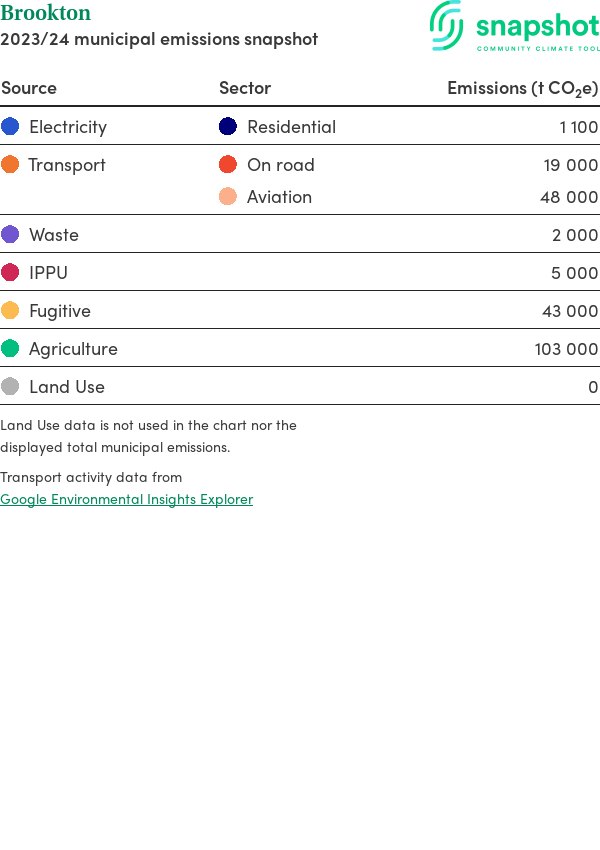Click the Emissions (t CO2e) column header
Viewport: 600px width, 850px height.
coord(522,88)
